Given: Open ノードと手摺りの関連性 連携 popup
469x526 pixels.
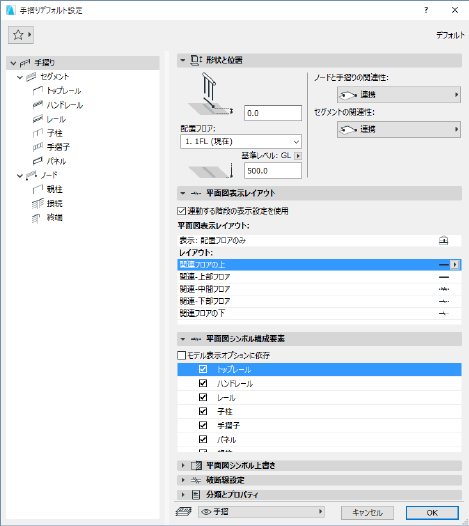Looking at the screenshot, I should point(399,95).
